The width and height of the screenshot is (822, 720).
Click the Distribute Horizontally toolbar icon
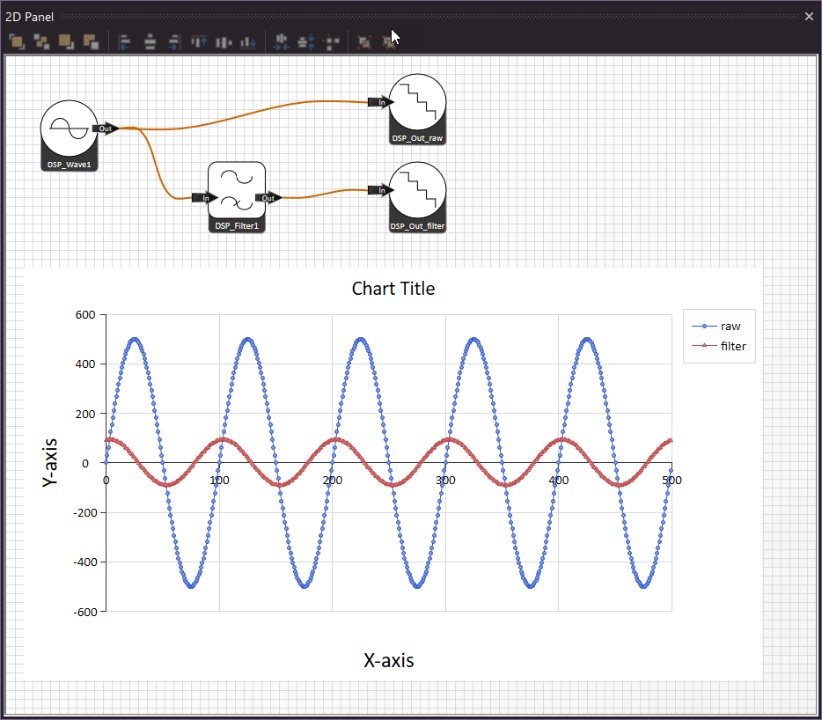282,42
